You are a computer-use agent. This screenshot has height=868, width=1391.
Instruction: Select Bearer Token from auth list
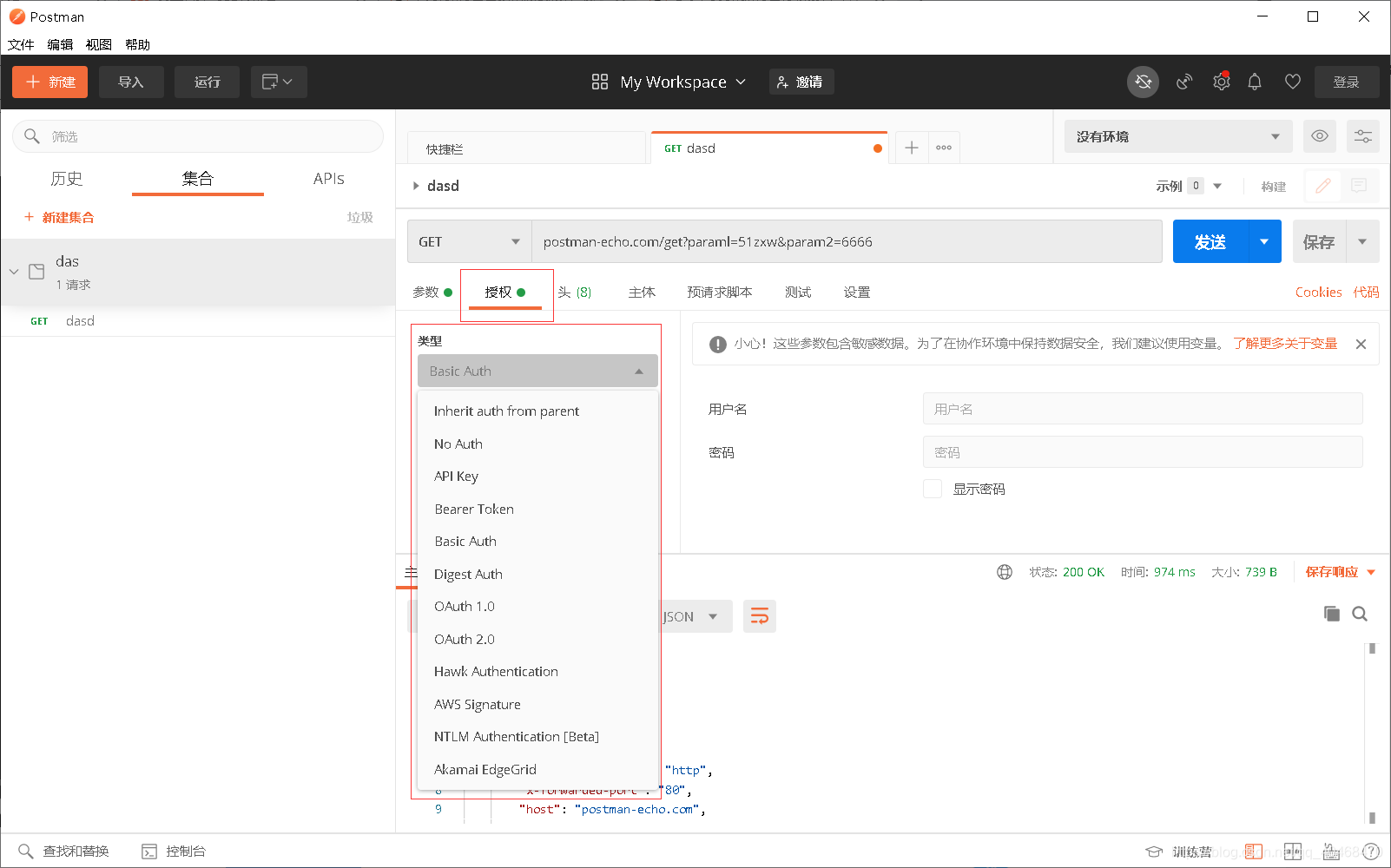(x=474, y=509)
